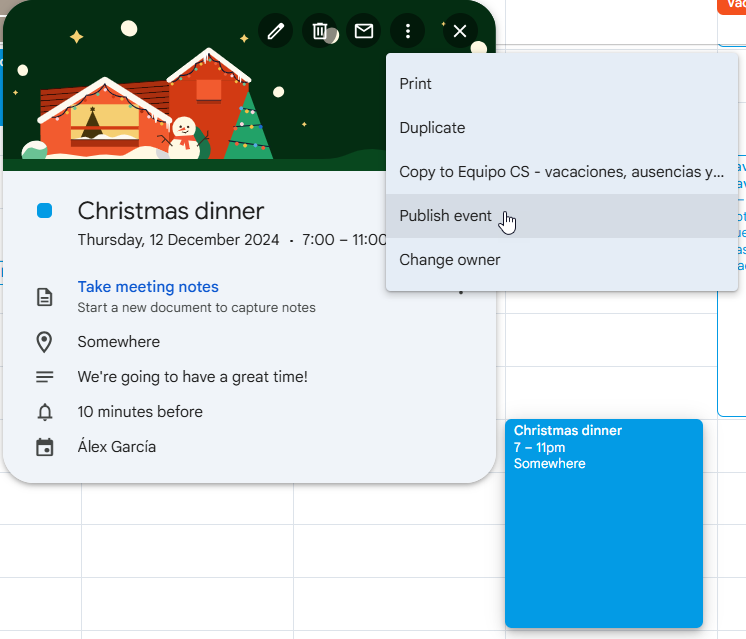Select Print from the options menu
This screenshot has width=746, height=639.
click(x=416, y=84)
